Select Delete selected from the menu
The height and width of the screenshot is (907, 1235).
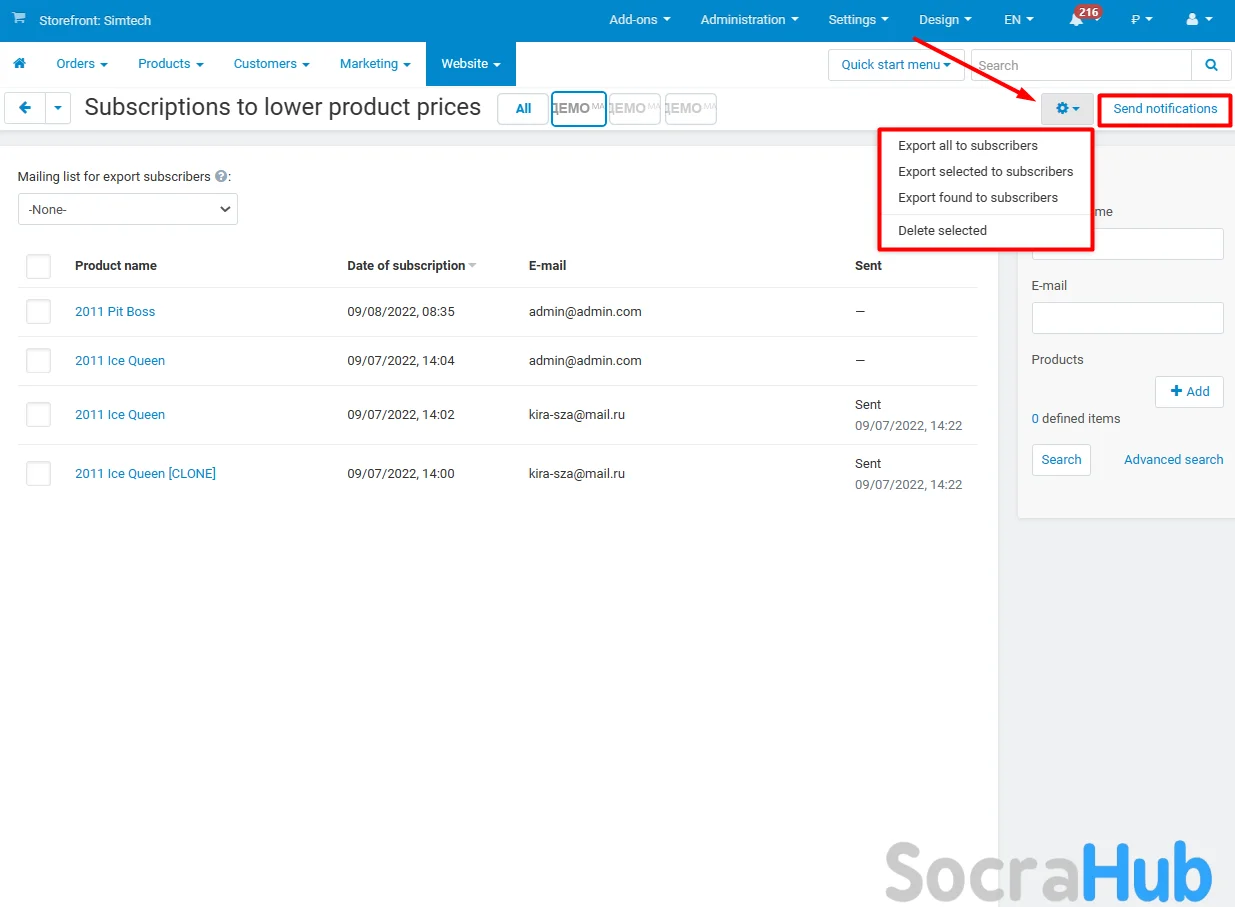[x=942, y=231]
